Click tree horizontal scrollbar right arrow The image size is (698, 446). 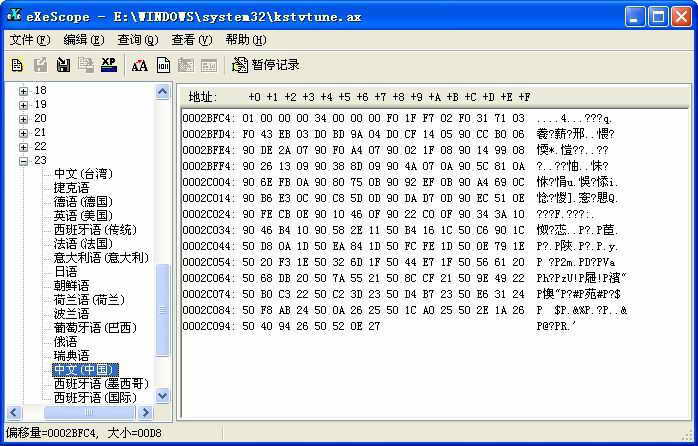[146, 411]
